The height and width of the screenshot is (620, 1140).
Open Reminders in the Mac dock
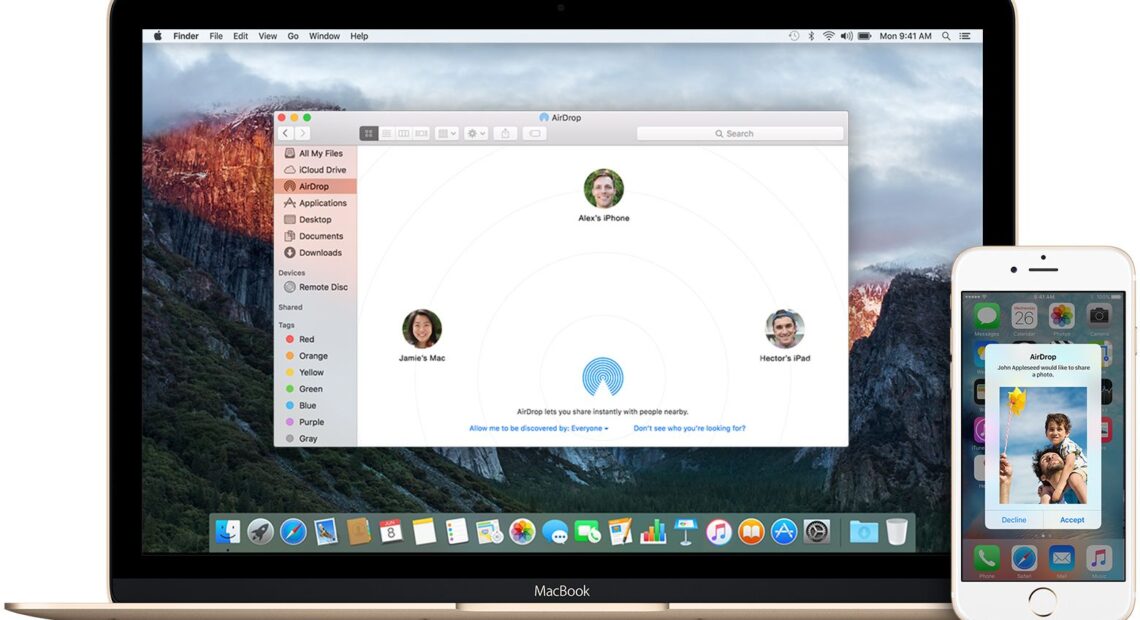point(457,532)
